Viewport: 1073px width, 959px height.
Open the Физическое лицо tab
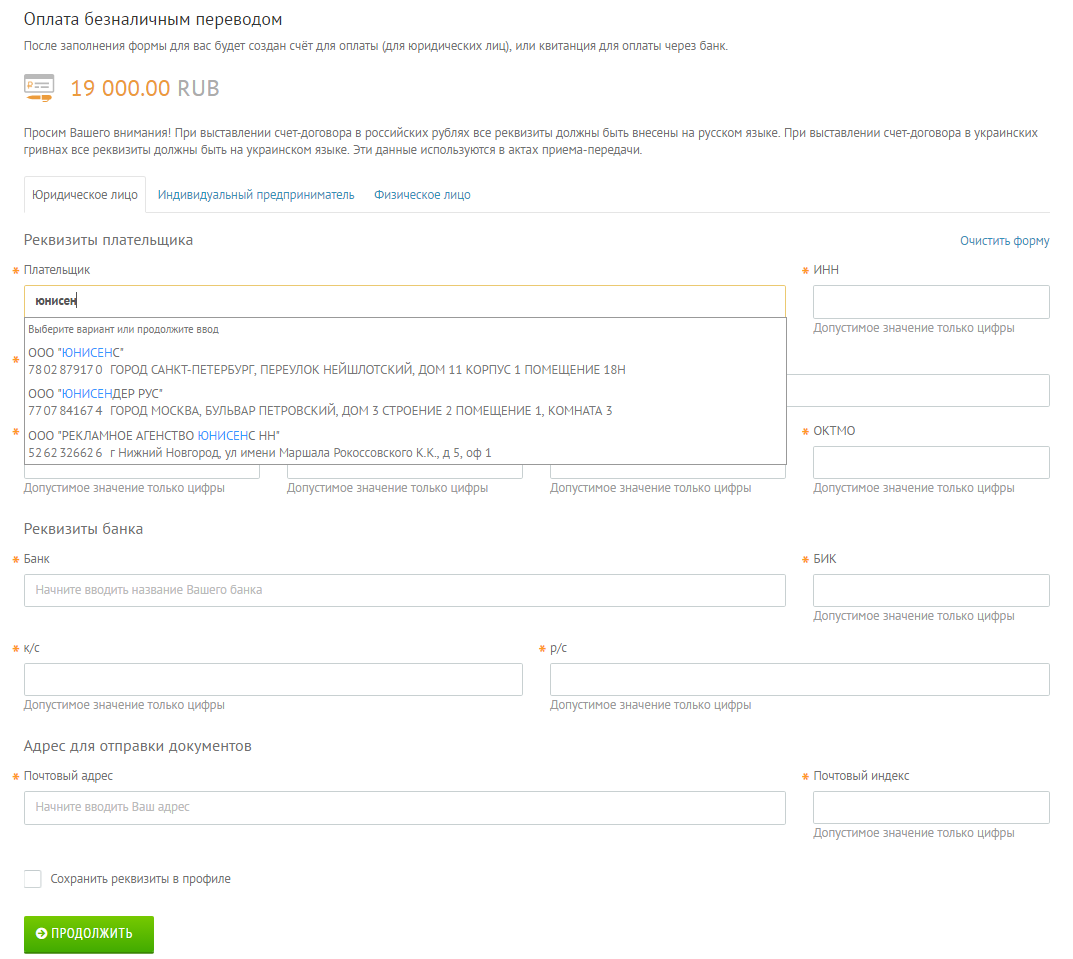422,195
